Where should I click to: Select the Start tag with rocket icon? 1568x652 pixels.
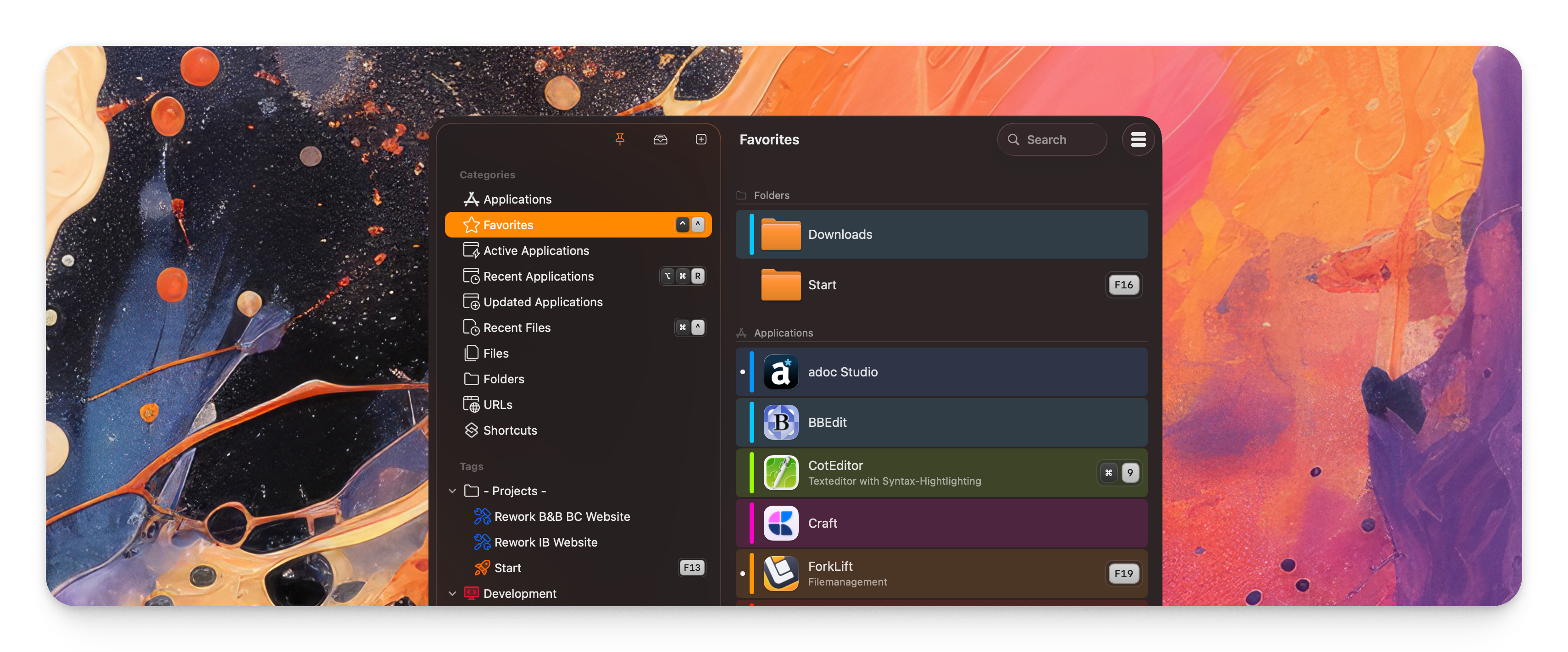pos(507,568)
